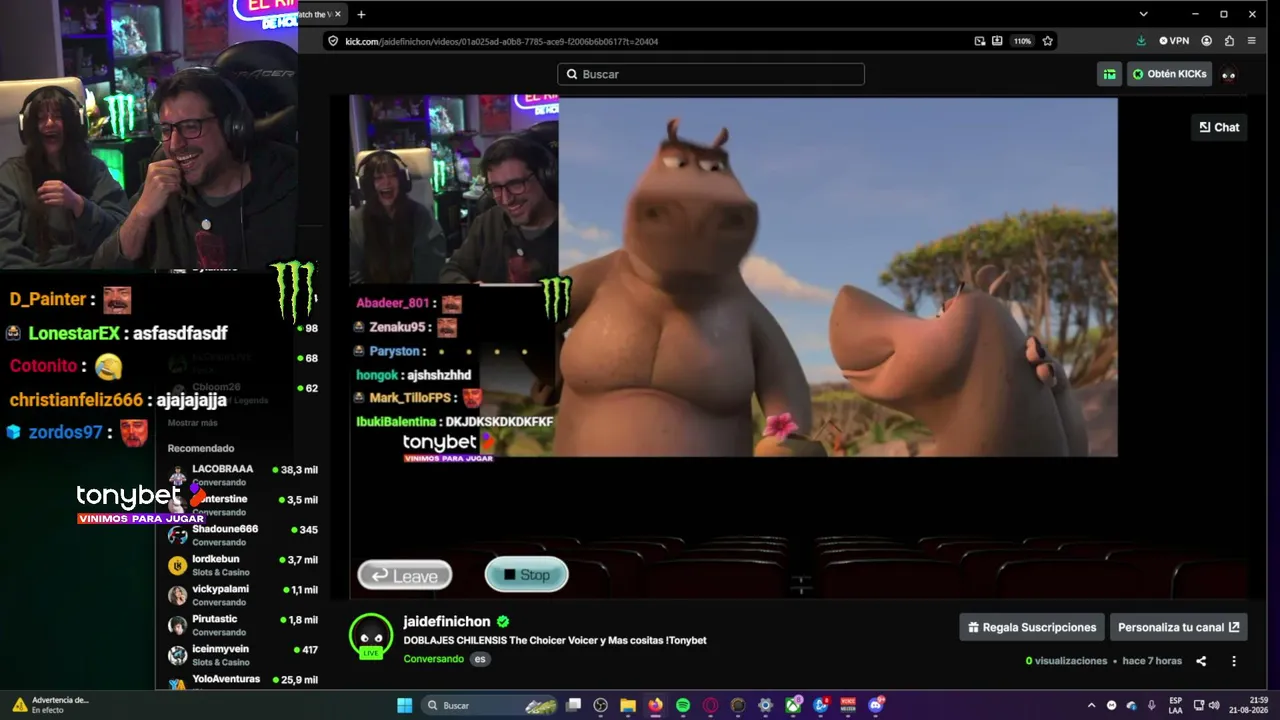Open the Chat panel button
1280x720 pixels.
coord(1219,127)
